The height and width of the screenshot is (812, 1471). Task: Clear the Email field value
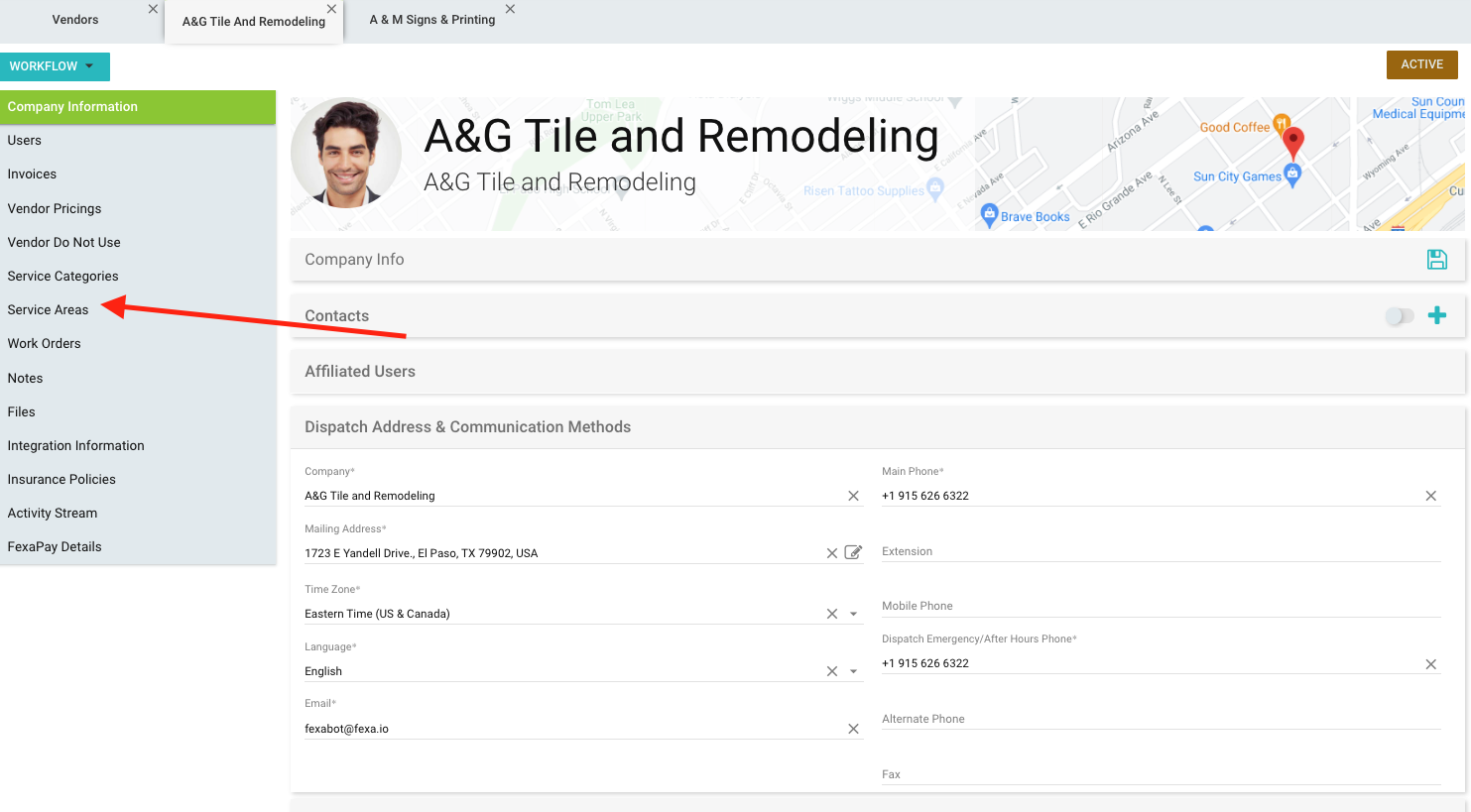(853, 729)
